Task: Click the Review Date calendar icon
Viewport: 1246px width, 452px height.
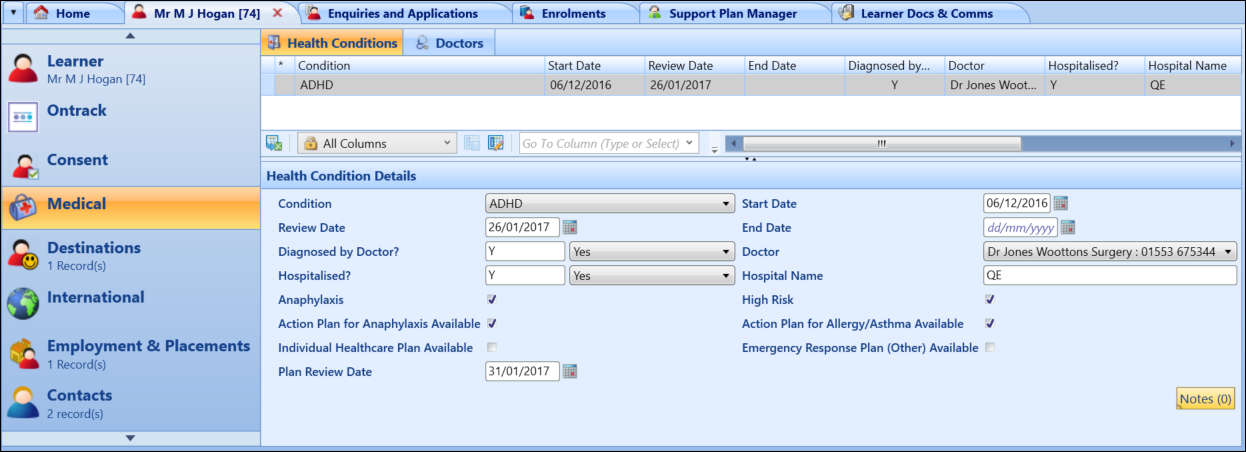Action: point(570,228)
